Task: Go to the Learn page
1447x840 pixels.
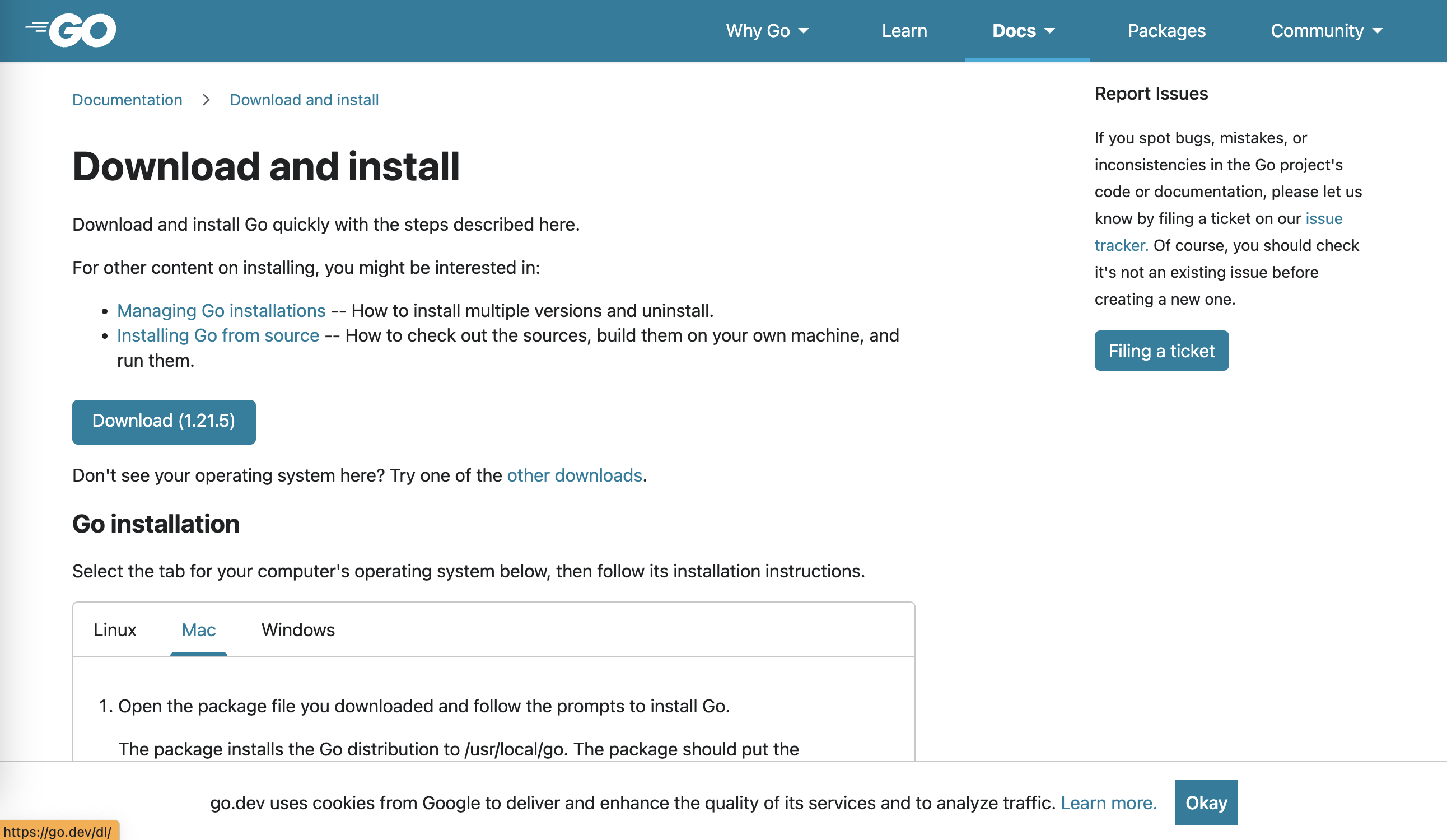Action: point(904,30)
